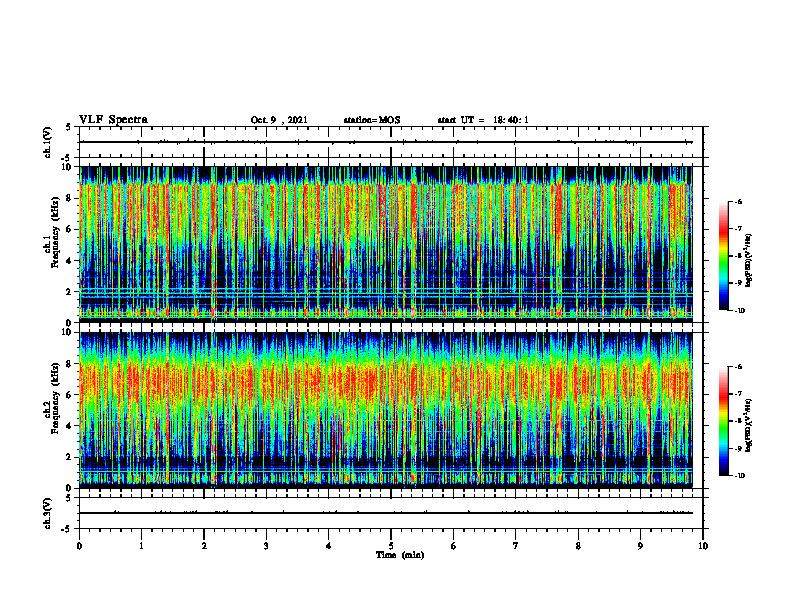
Task: Click the "-10" value on ch.2 colorbar
Action: tap(739, 476)
